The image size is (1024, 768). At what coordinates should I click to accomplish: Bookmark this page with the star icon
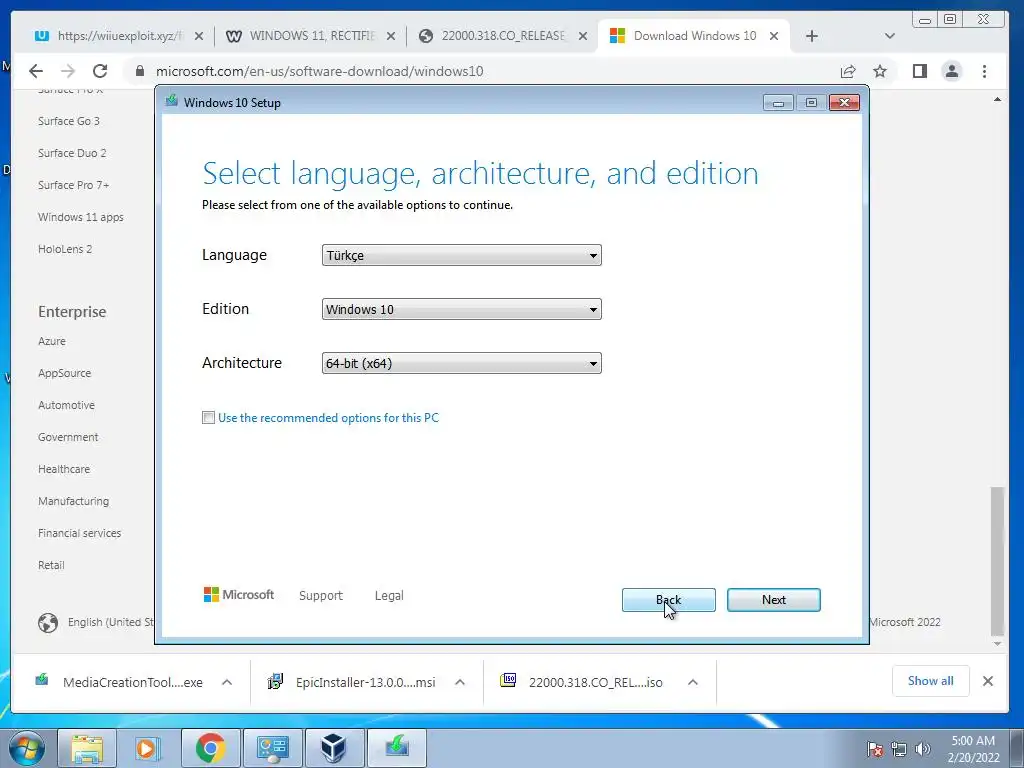pos(880,71)
